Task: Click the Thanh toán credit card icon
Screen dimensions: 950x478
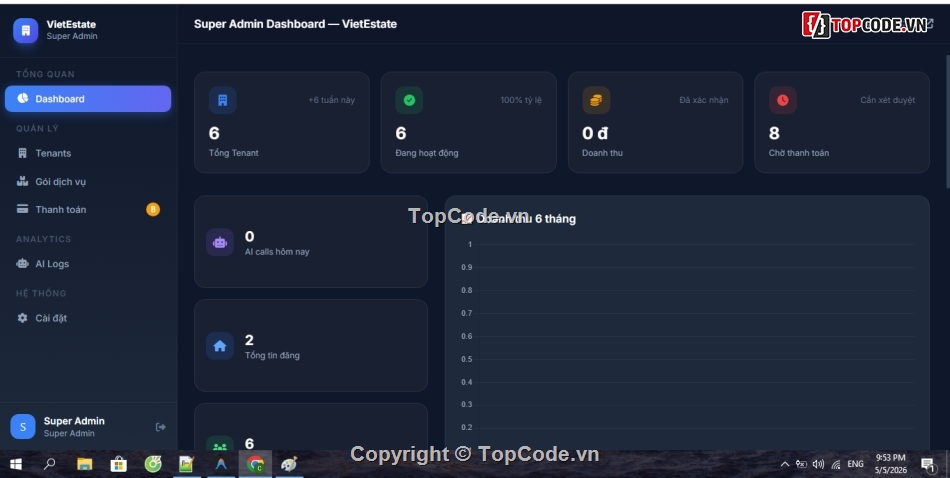Action: coord(22,209)
